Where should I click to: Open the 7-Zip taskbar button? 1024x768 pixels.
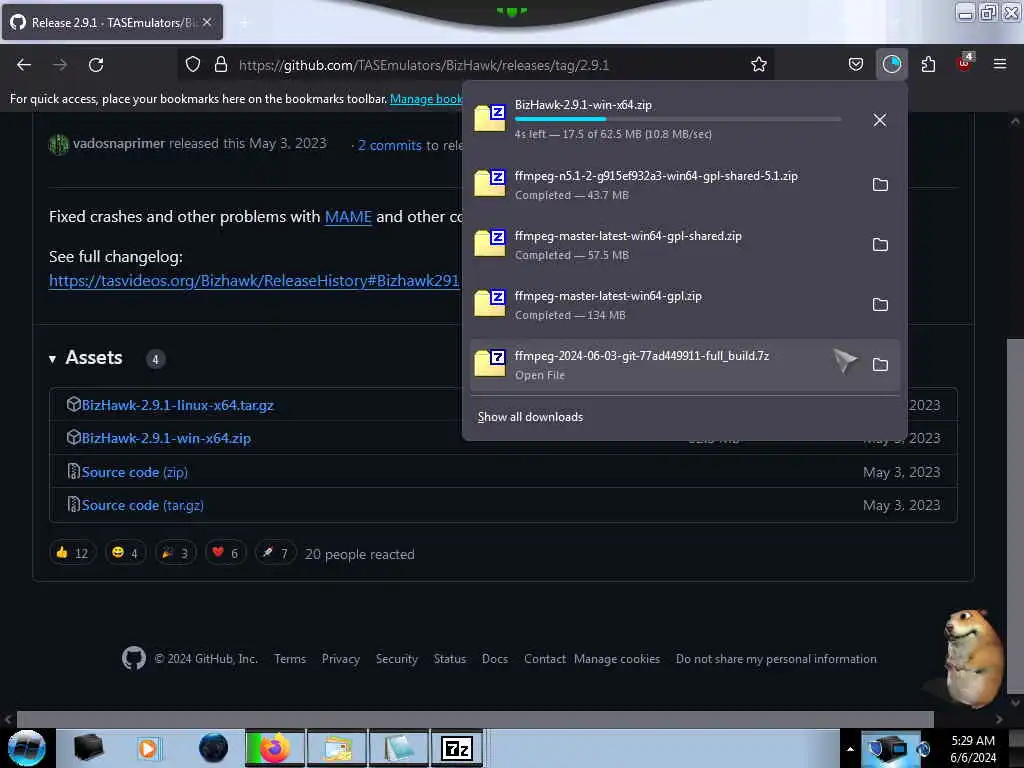pos(456,748)
